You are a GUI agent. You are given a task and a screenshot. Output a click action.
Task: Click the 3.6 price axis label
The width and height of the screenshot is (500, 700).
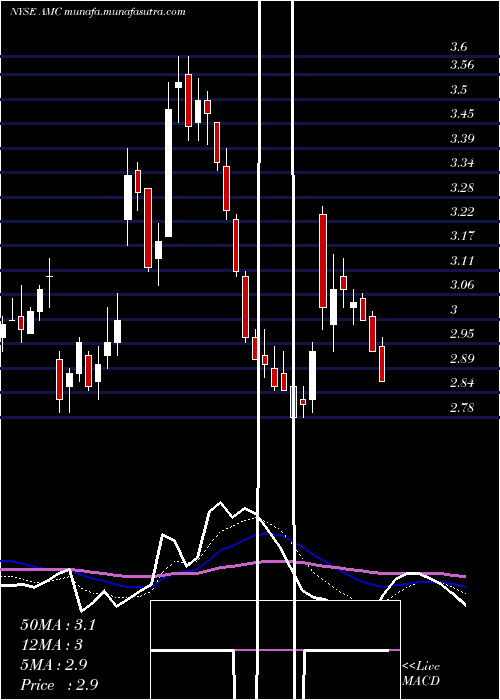pyautogui.click(x=459, y=47)
